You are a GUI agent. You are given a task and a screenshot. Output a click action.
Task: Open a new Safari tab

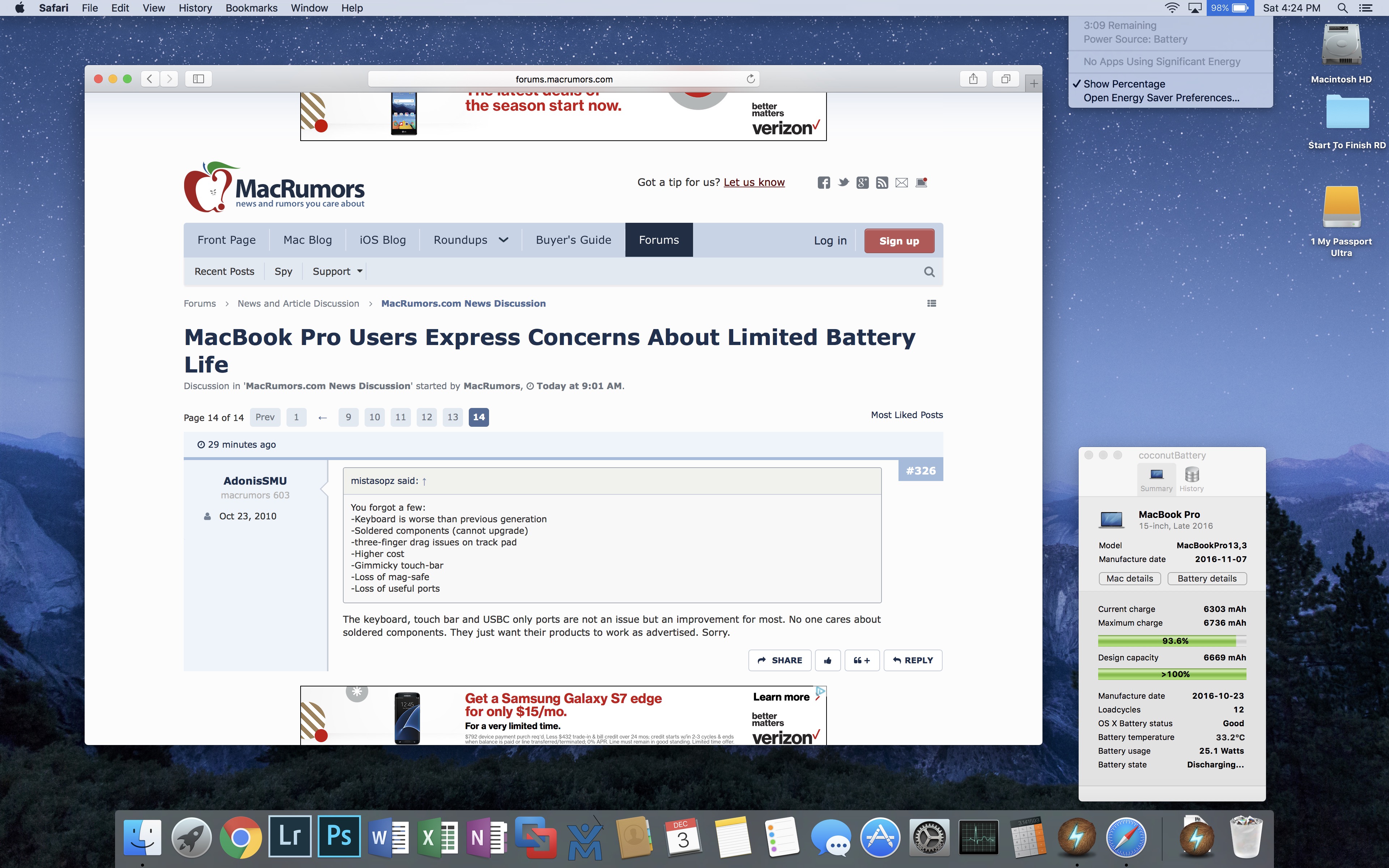1033,84
